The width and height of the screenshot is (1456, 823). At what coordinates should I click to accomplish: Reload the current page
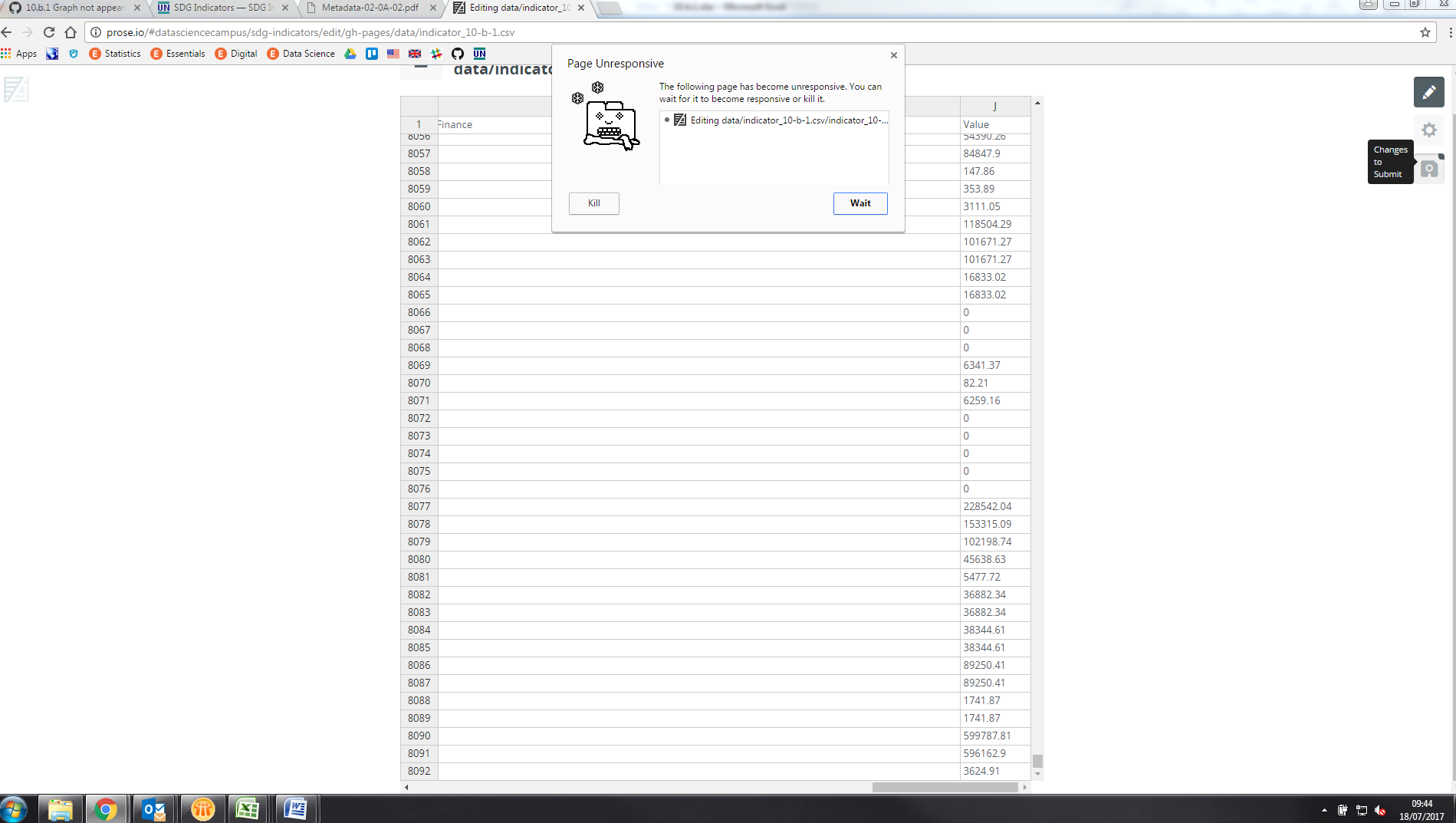pos(48,32)
